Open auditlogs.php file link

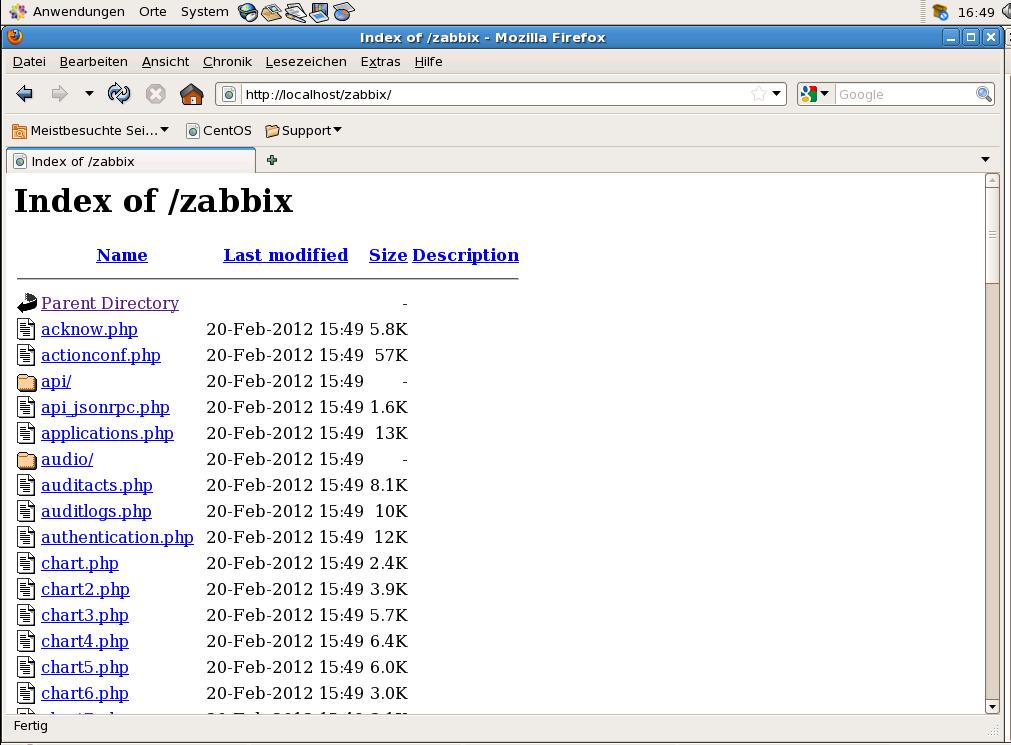(97, 512)
